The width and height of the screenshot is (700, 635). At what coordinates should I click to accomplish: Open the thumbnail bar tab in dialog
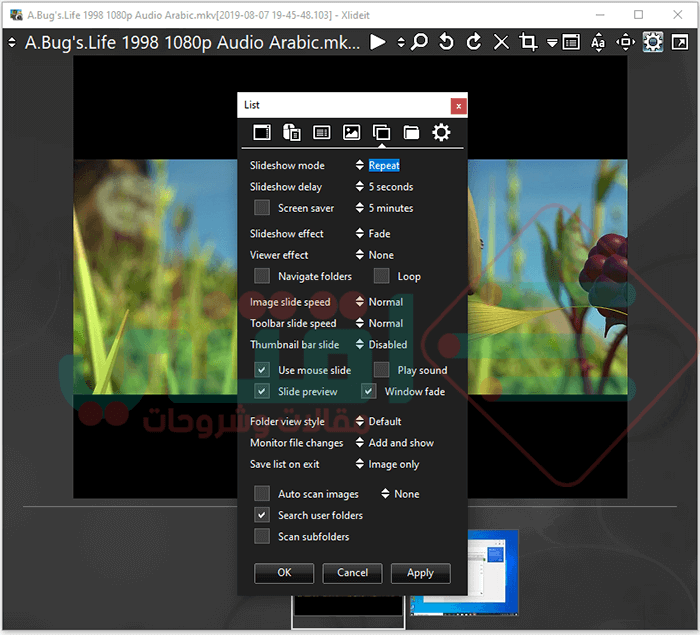[321, 133]
